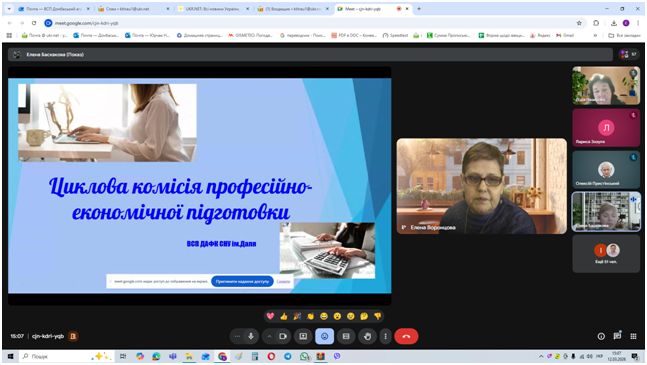Open Chrome tab search dropdown arrow
Screen dimensions: 647x365
[9, 9]
